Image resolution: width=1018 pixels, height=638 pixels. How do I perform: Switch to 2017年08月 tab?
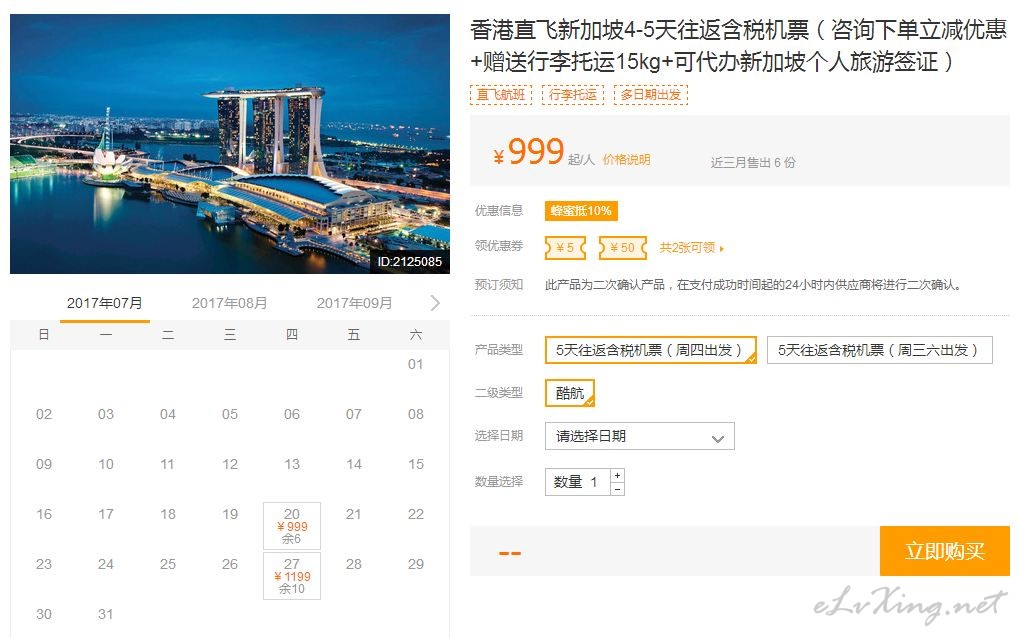229,303
